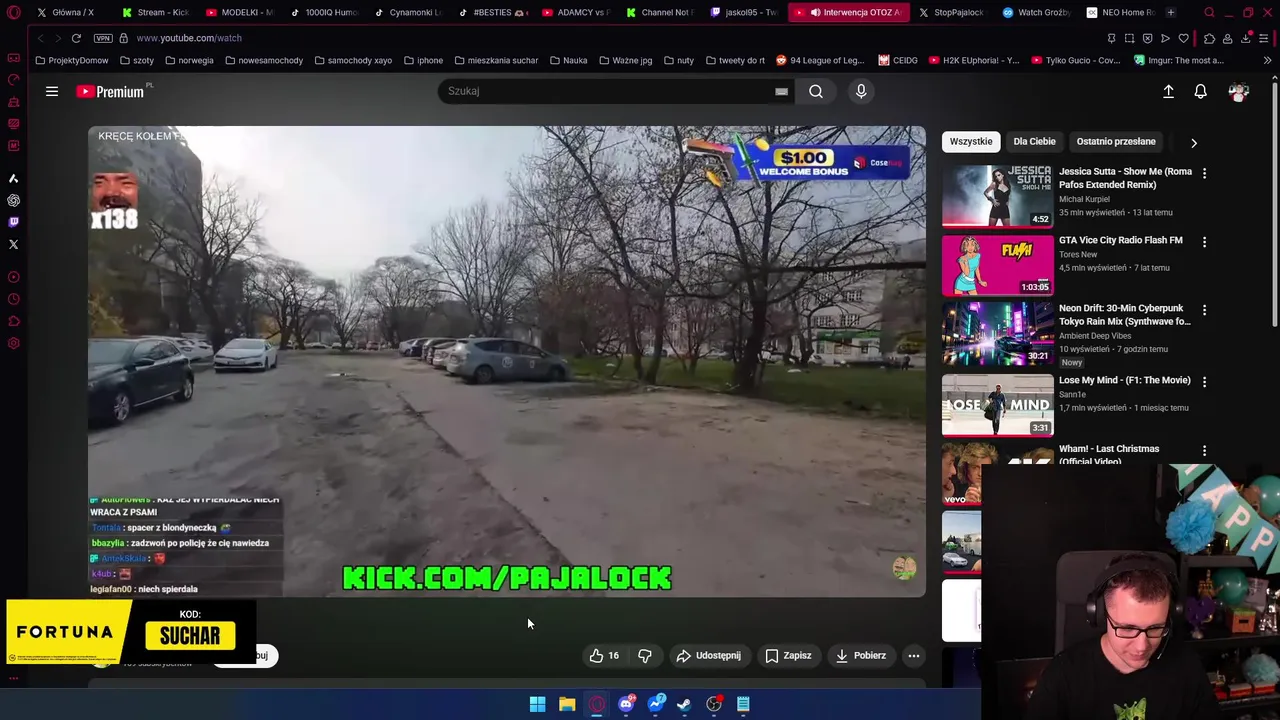
Task: Open a new browser tab
Action: [1171, 12]
